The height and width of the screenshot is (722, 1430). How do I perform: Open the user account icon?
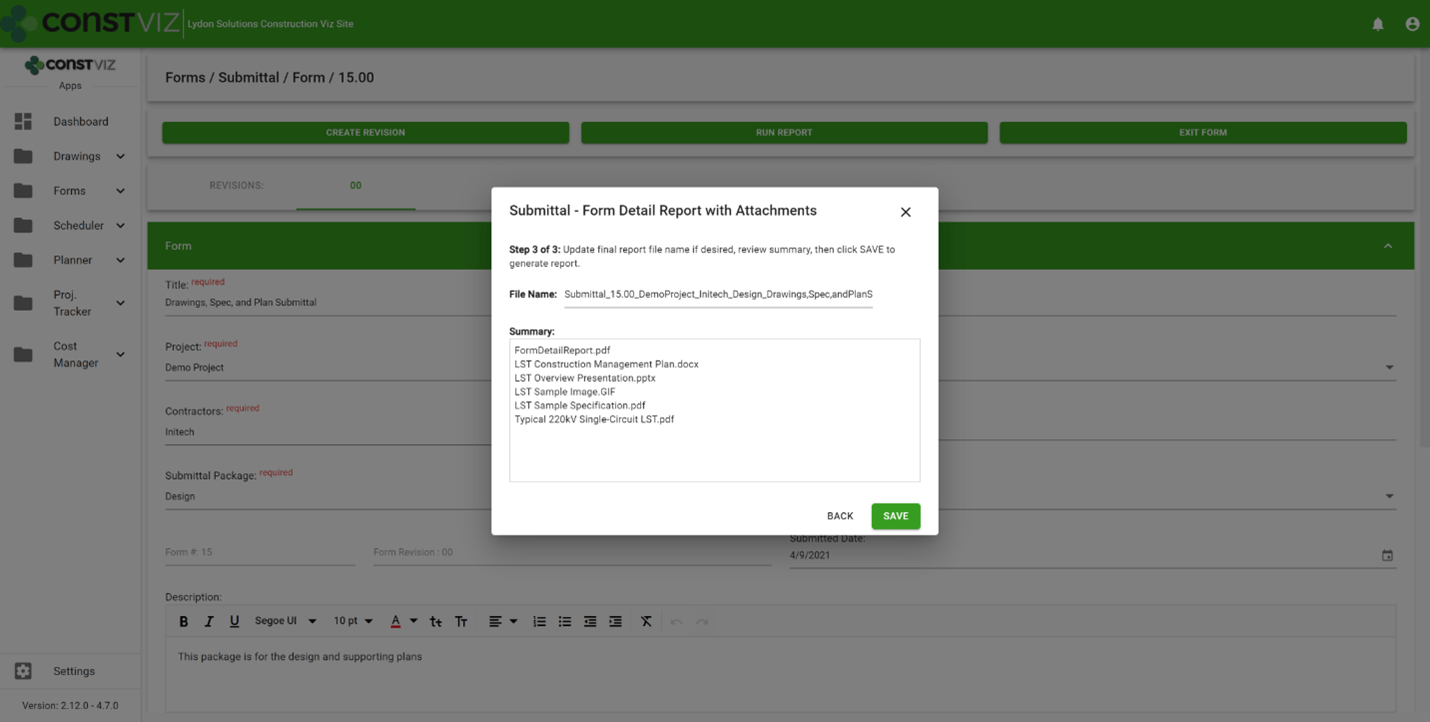pyautogui.click(x=1412, y=24)
